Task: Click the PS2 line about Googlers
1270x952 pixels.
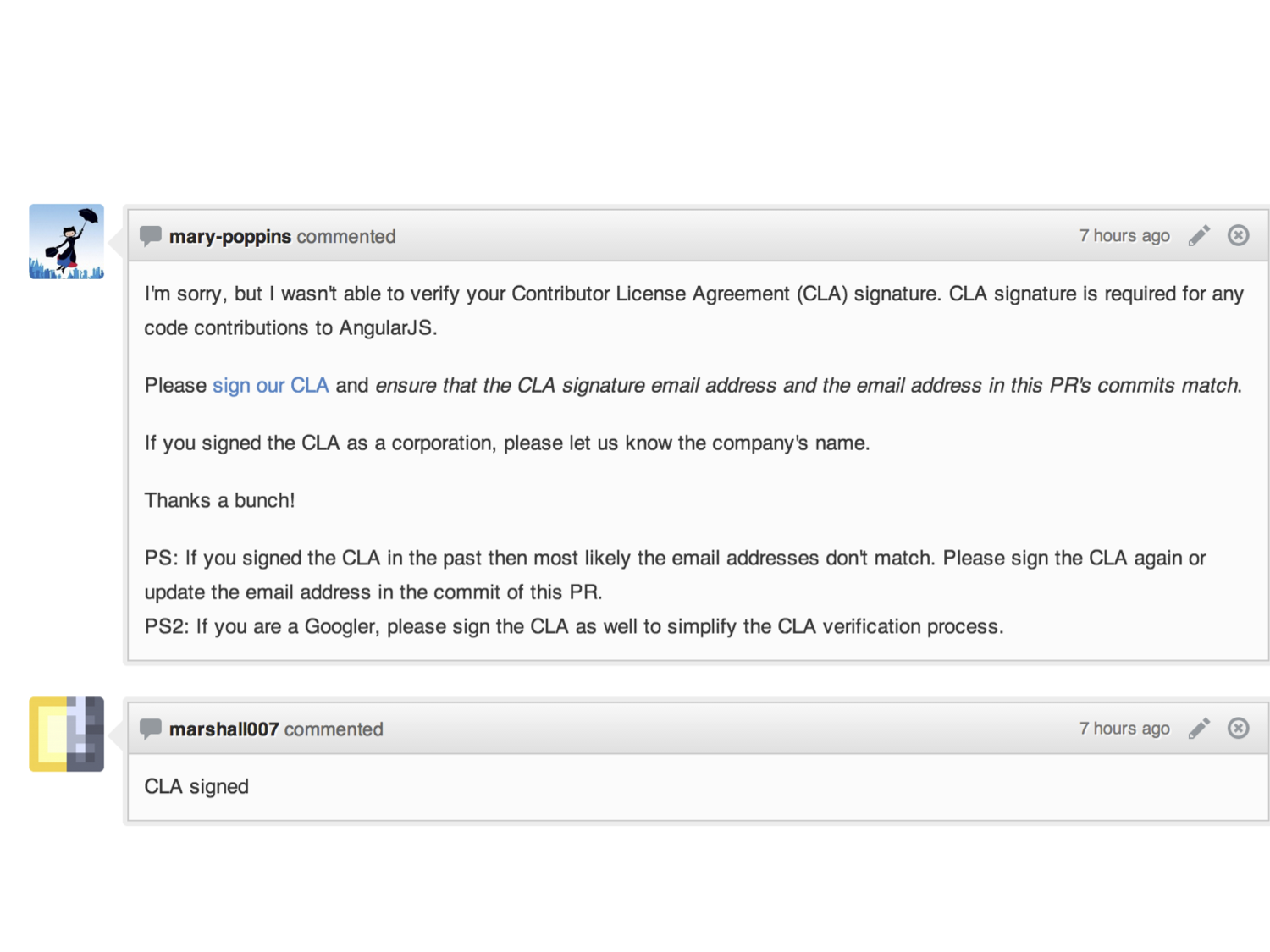Action: (x=574, y=627)
